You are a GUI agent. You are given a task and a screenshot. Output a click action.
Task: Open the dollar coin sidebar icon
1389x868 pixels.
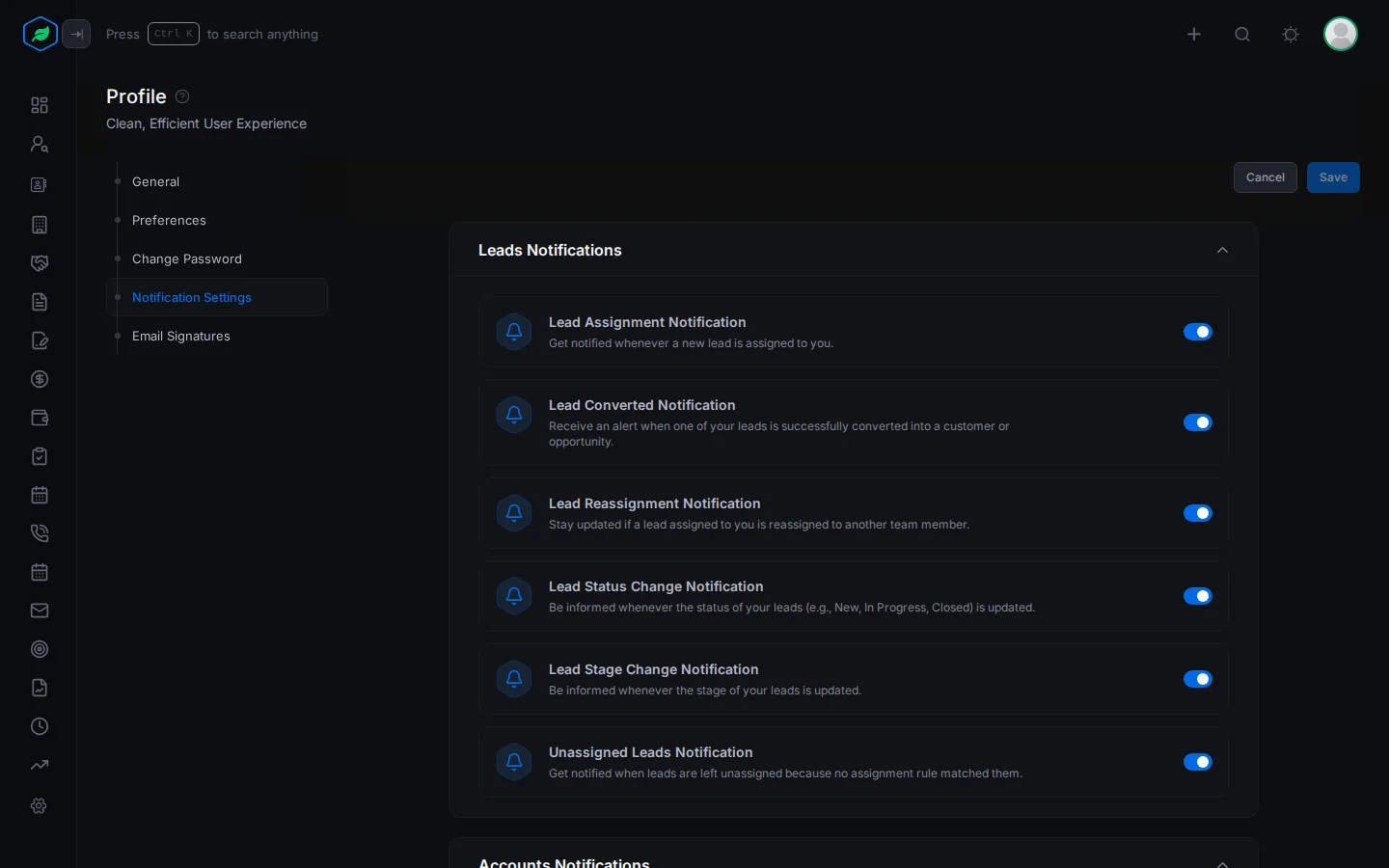(40, 379)
